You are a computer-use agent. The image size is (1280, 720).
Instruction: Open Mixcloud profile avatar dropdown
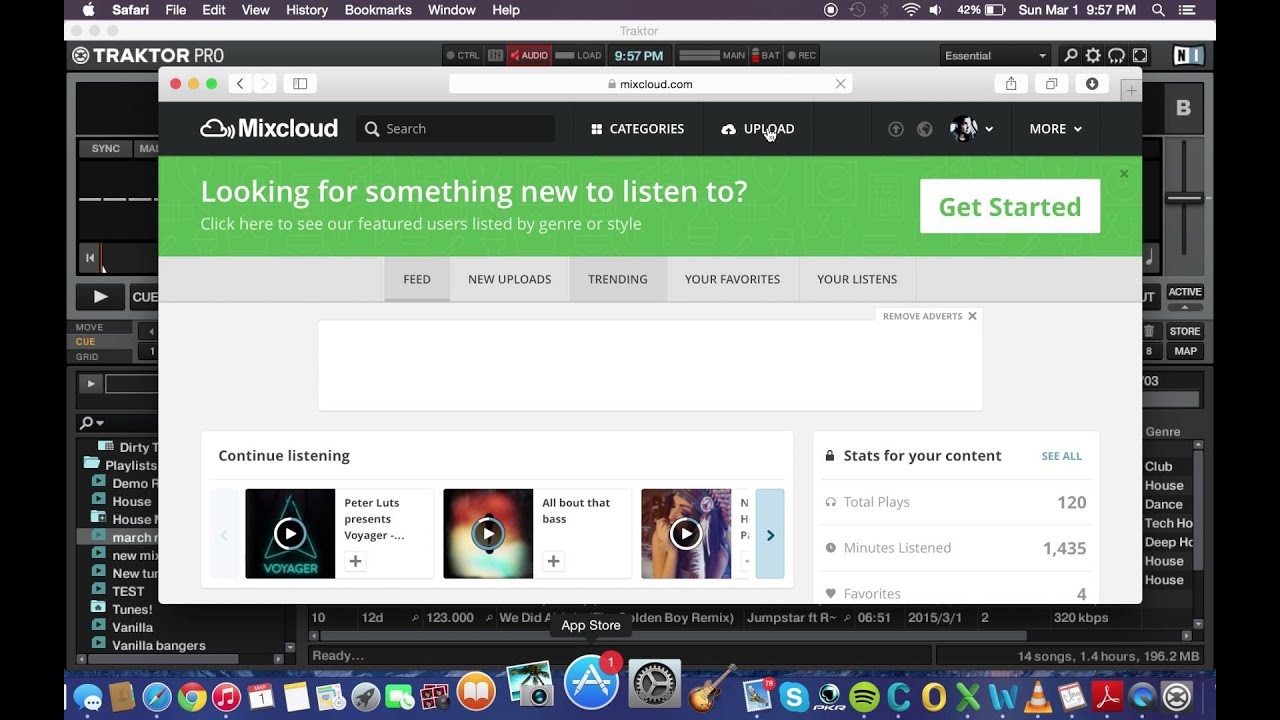click(971, 129)
